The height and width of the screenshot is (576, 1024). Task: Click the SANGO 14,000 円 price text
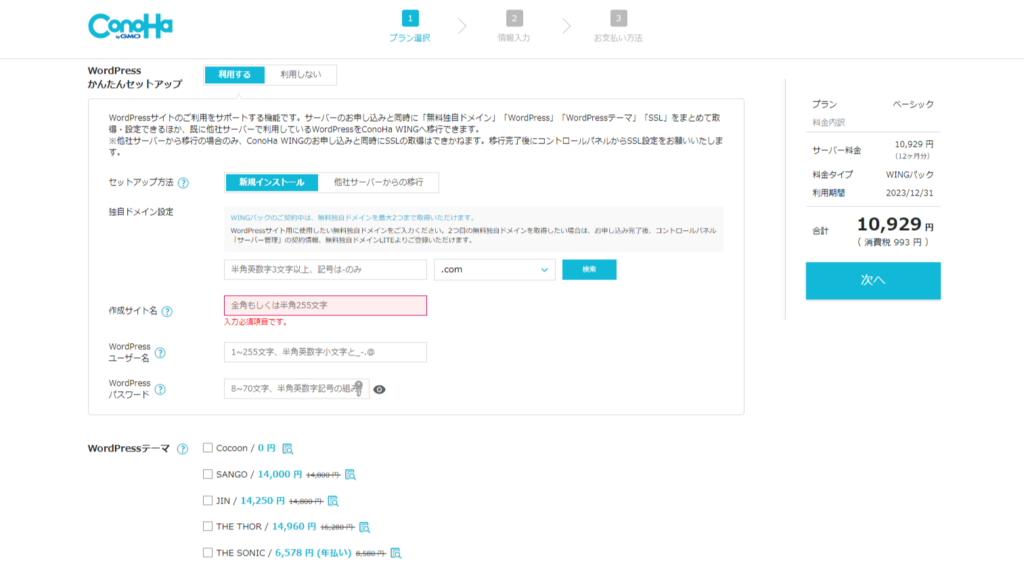click(x=280, y=474)
